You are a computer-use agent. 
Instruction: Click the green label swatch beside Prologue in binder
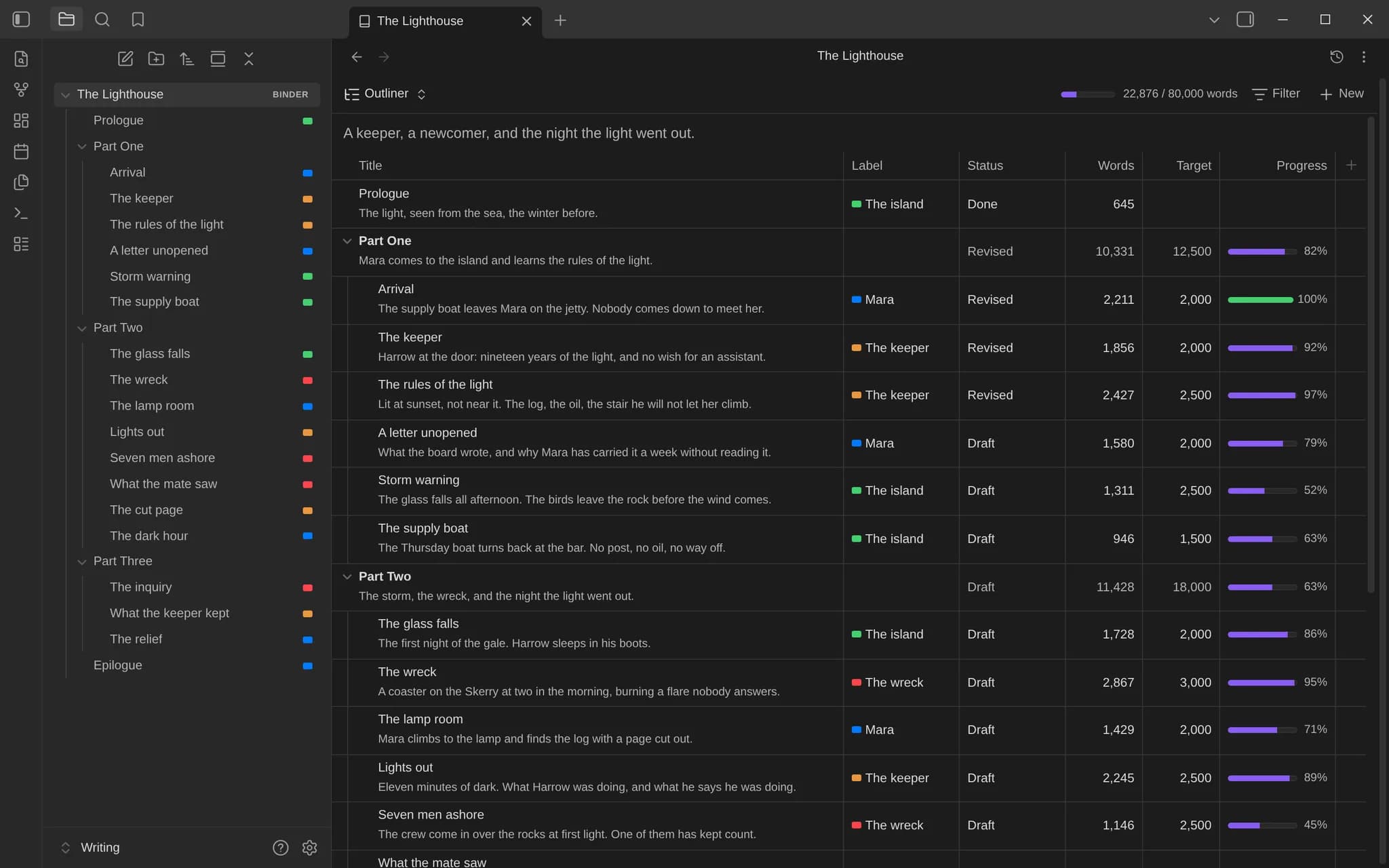pos(307,121)
